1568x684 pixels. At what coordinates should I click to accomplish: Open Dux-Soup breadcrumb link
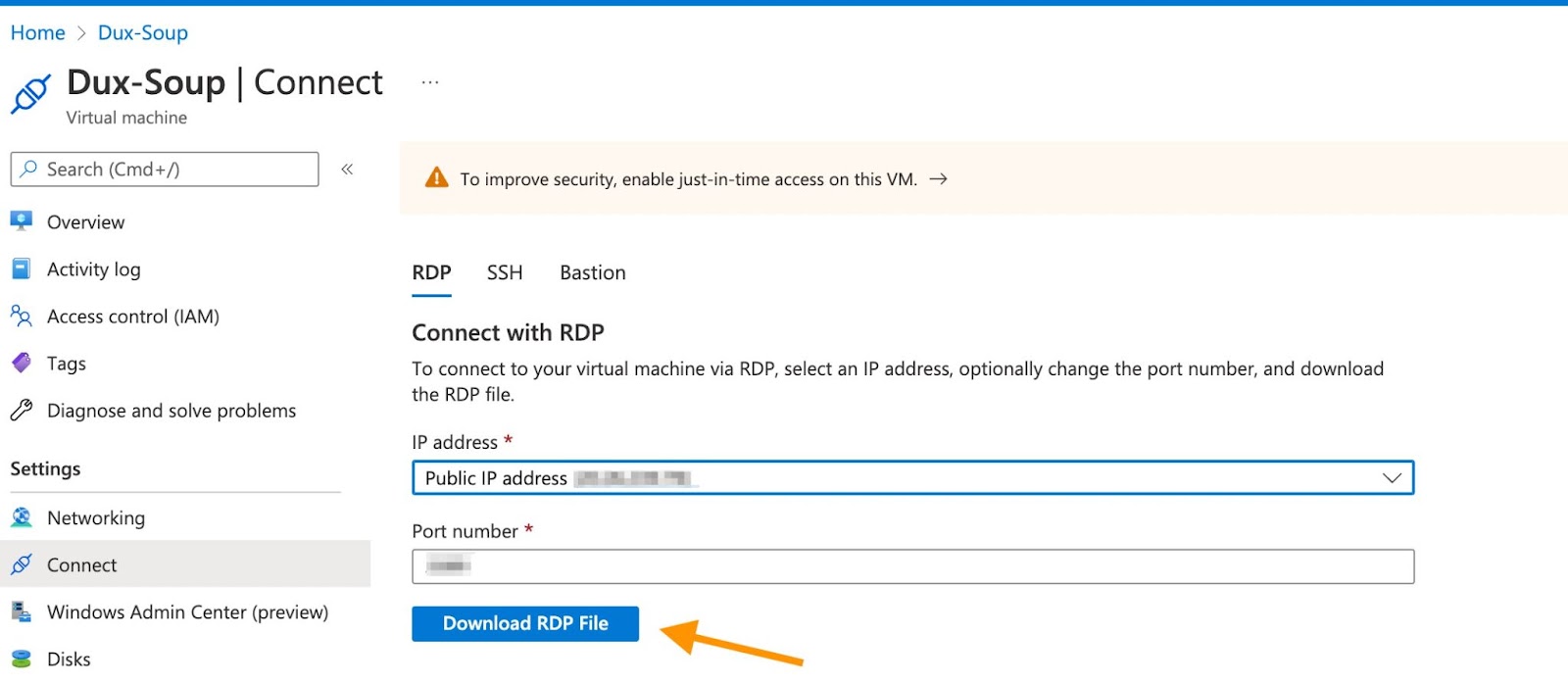click(x=143, y=32)
